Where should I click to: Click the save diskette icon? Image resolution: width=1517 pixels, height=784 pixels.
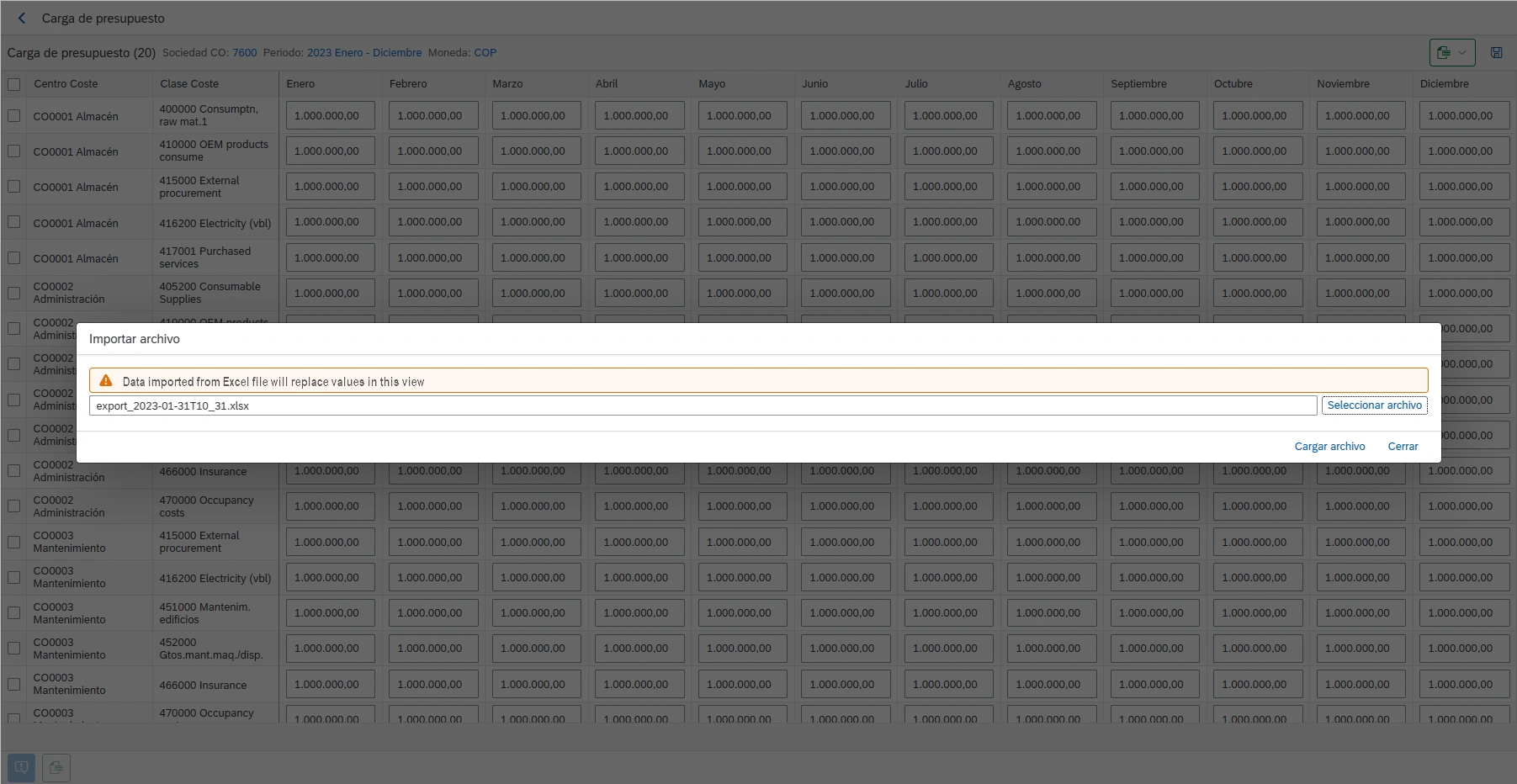point(1496,52)
